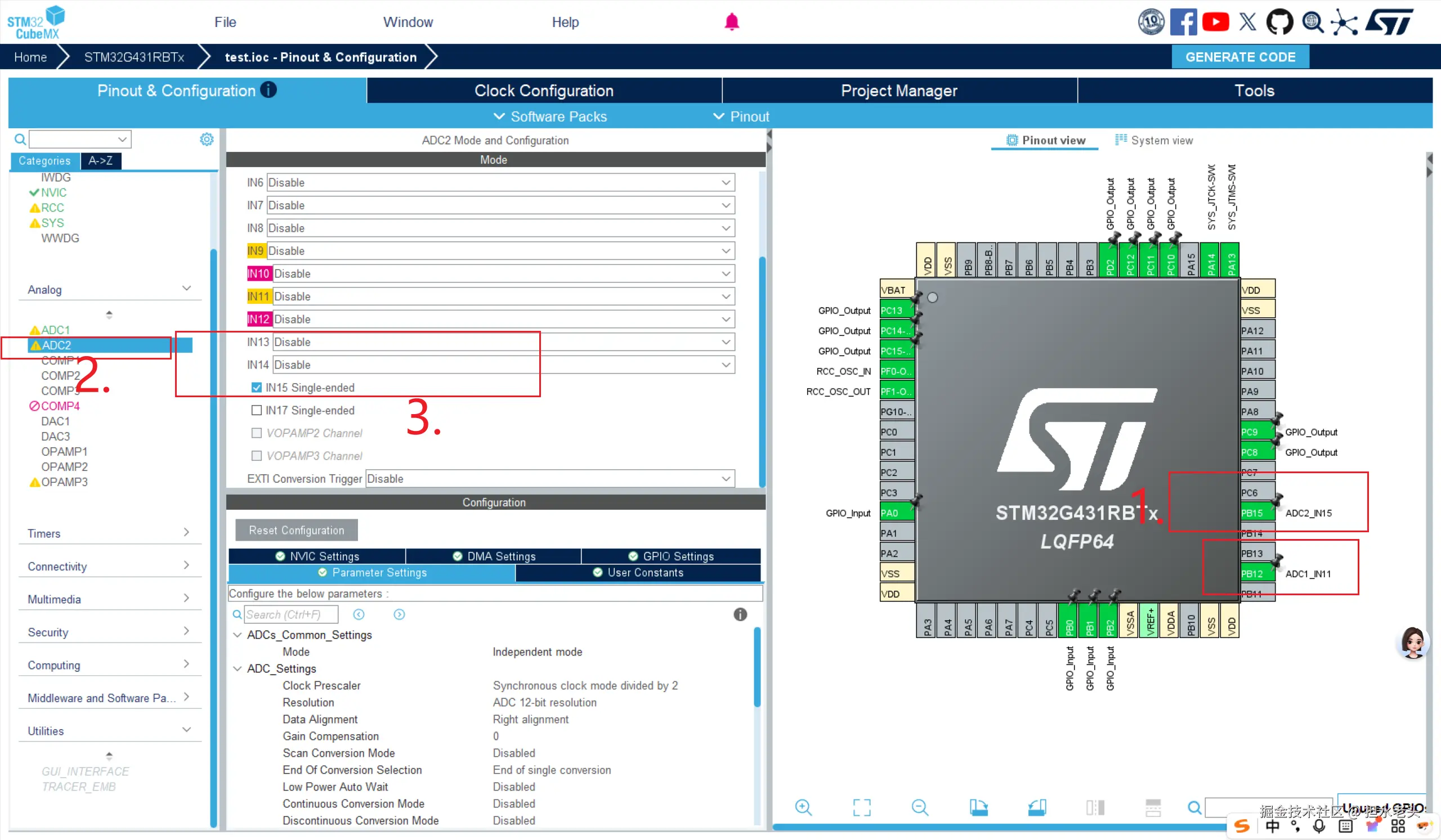The height and width of the screenshot is (840, 1441).
Task: Collapse the ADC_Settings group
Action: pos(238,668)
